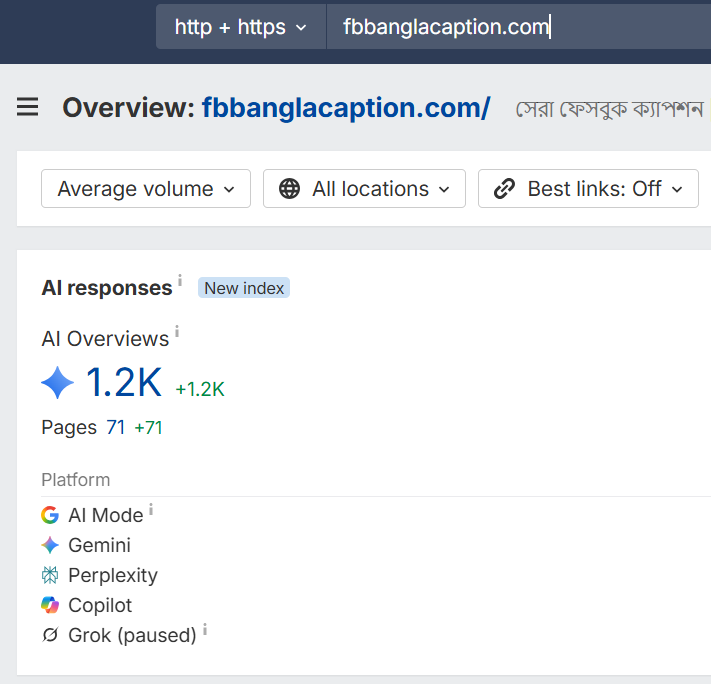This screenshot has height=684, width=711.
Task: Click the New index badge
Action: [244, 288]
